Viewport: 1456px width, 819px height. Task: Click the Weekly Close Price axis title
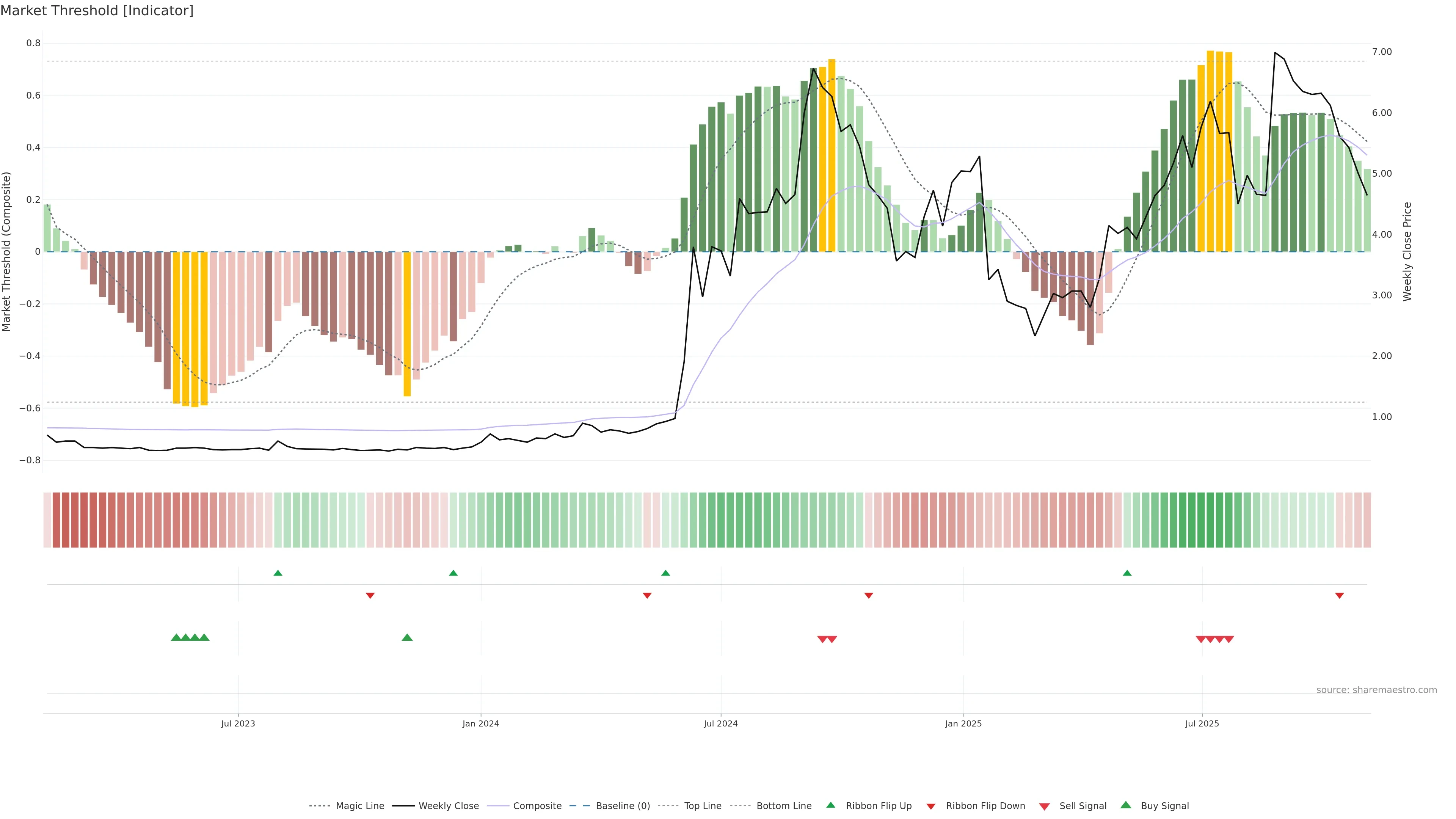tap(1407, 251)
